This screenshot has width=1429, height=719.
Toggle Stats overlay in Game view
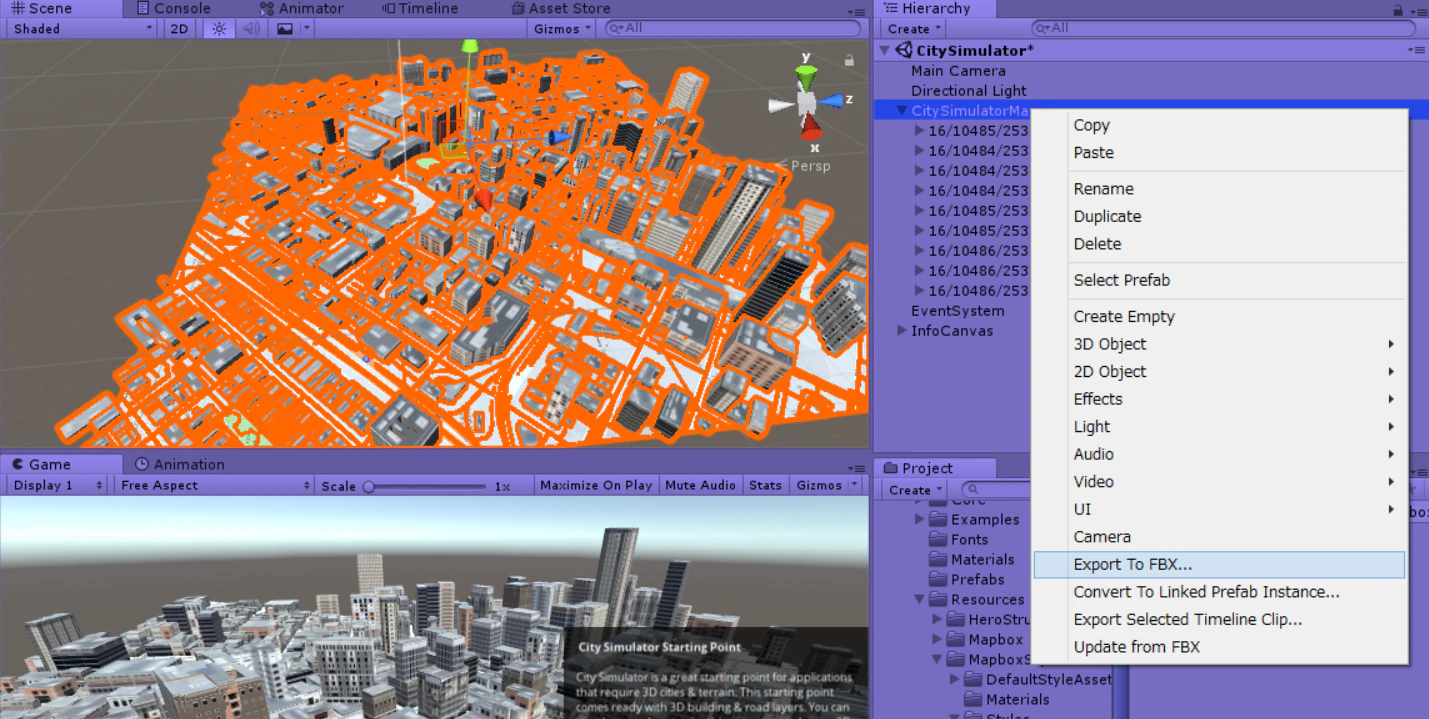click(765, 486)
